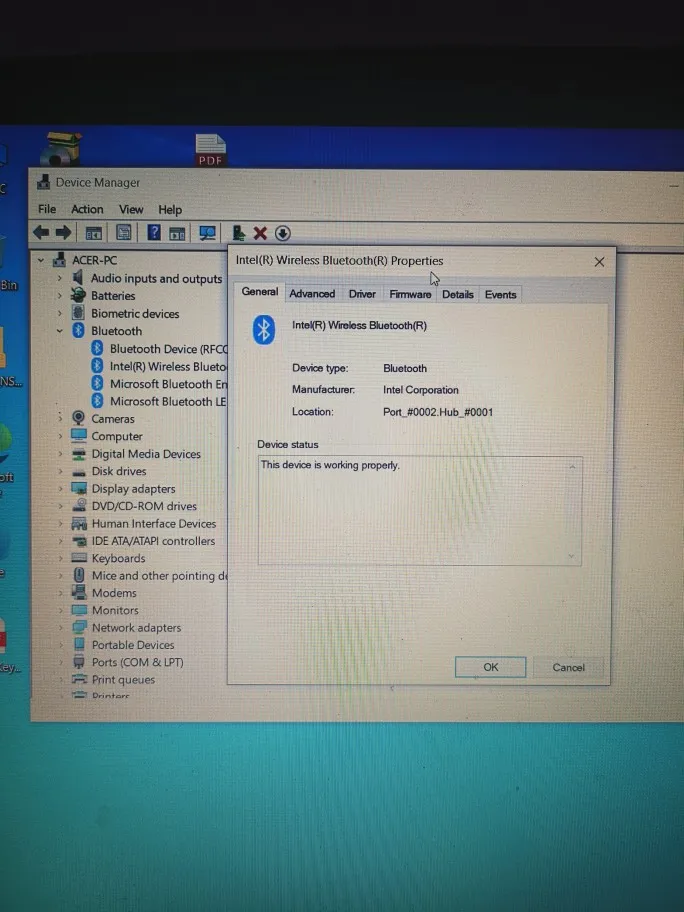Click the DVD/CD-ROM drives icon
Viewport: 684px width, 912px height.
79,505
